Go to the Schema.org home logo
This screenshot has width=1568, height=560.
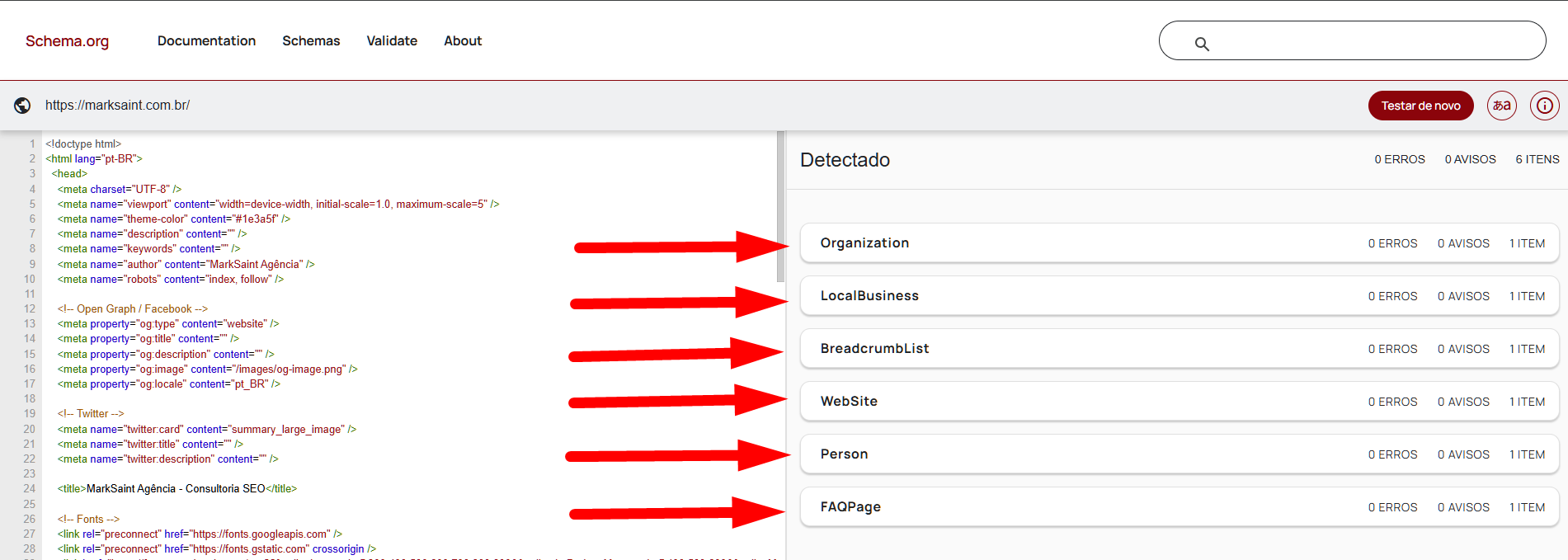67,41
